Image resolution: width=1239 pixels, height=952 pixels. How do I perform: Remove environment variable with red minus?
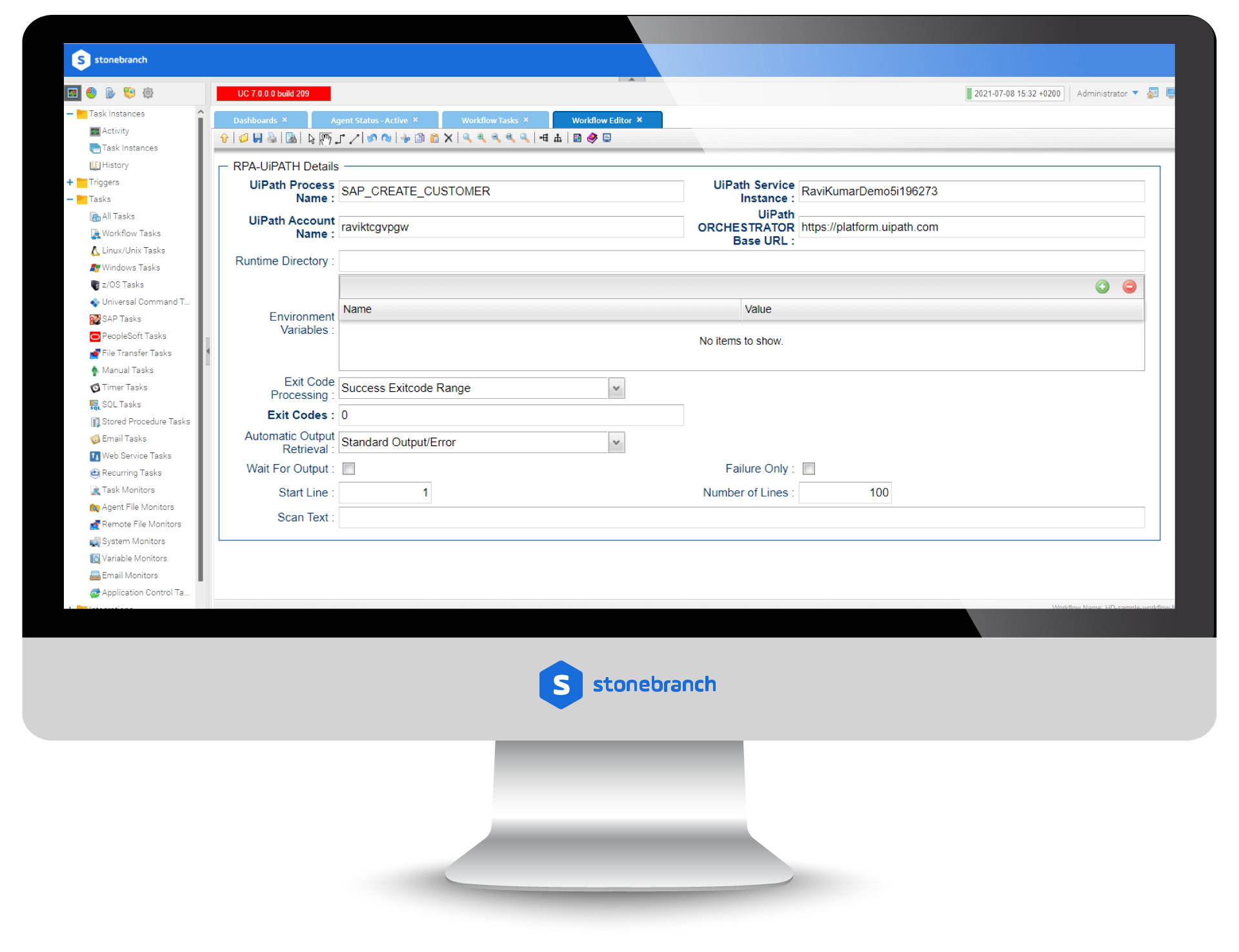(x=1129, y=287)
